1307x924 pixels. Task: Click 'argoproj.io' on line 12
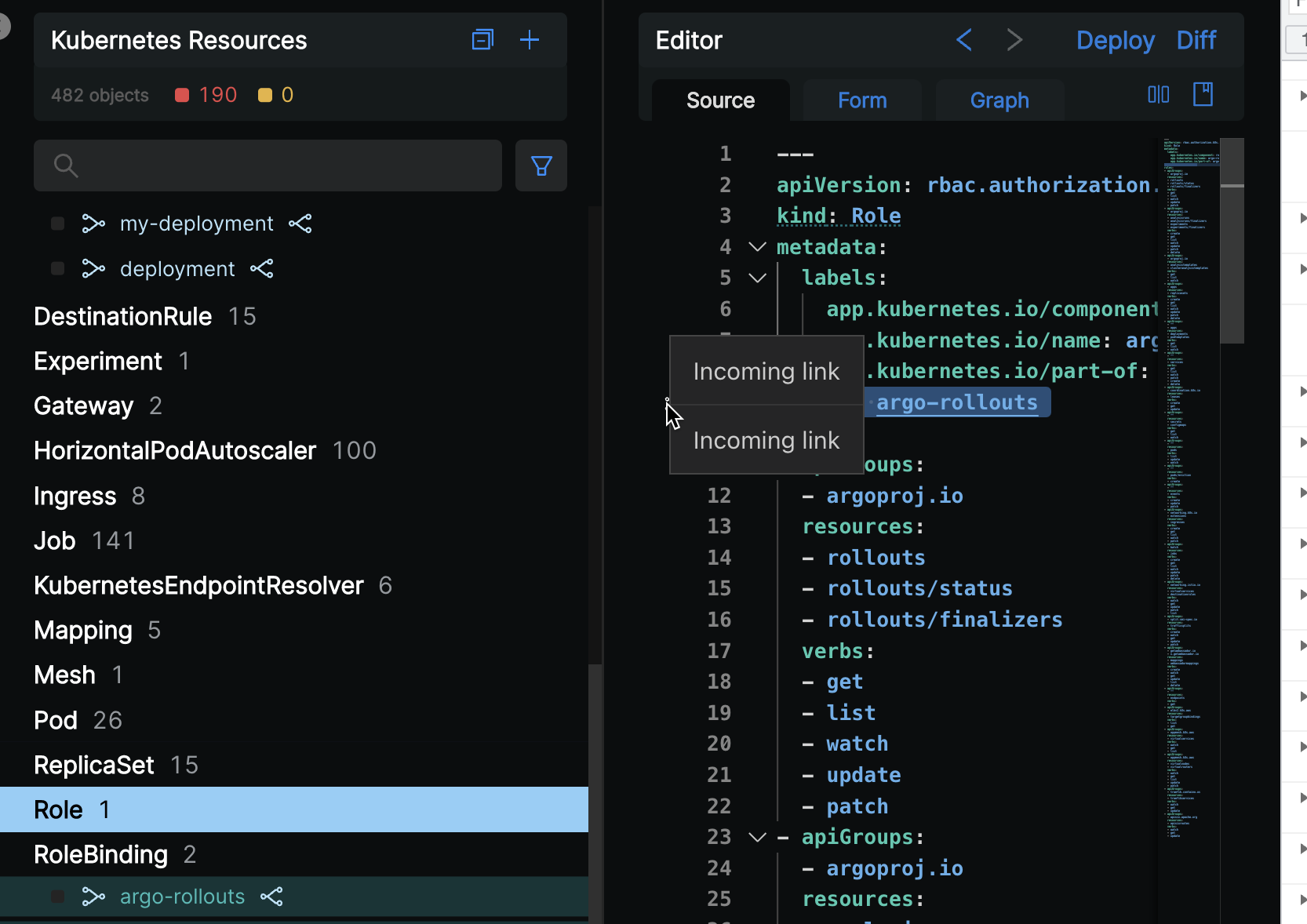click(x=894, y=496)
